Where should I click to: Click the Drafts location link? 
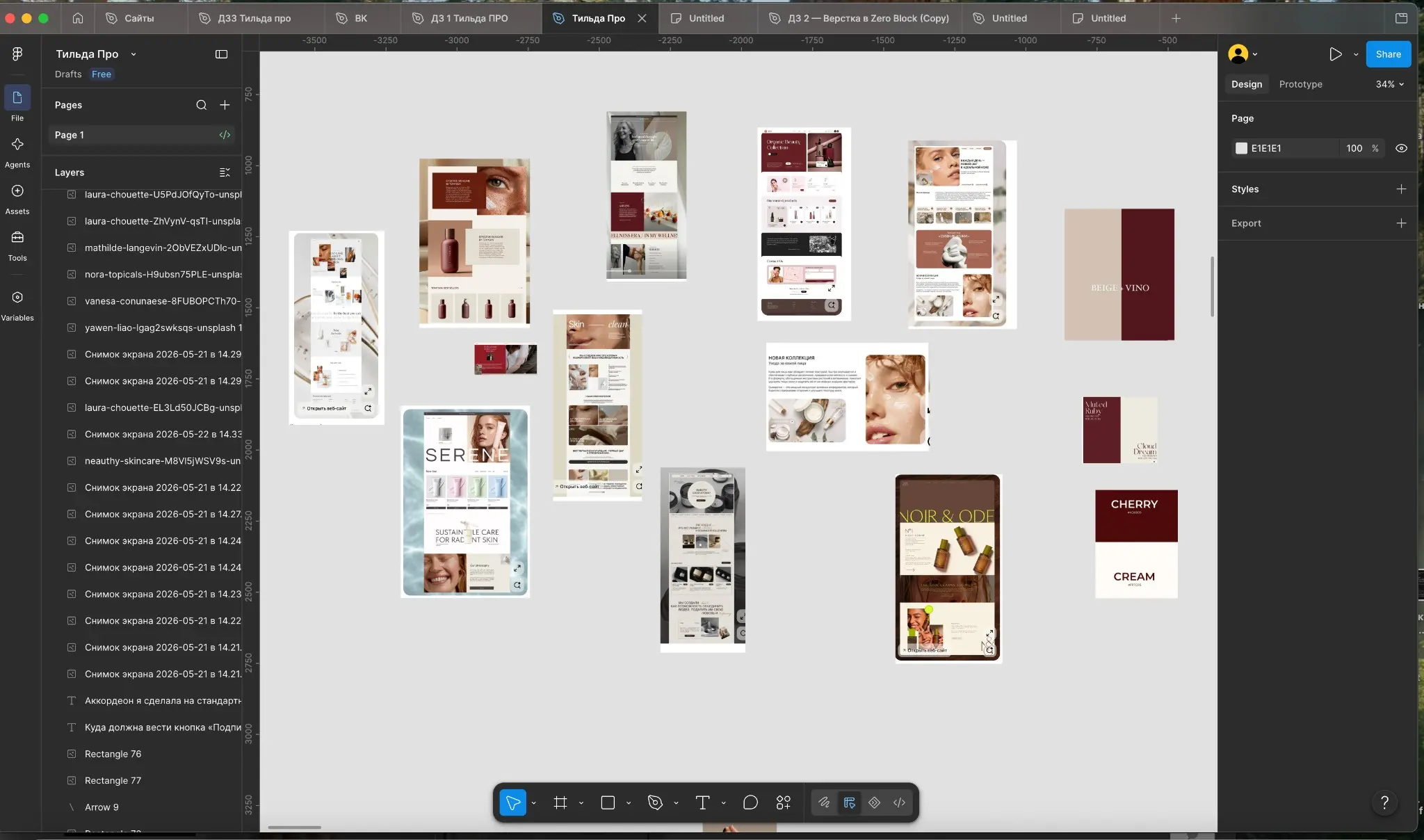point(68,74)
